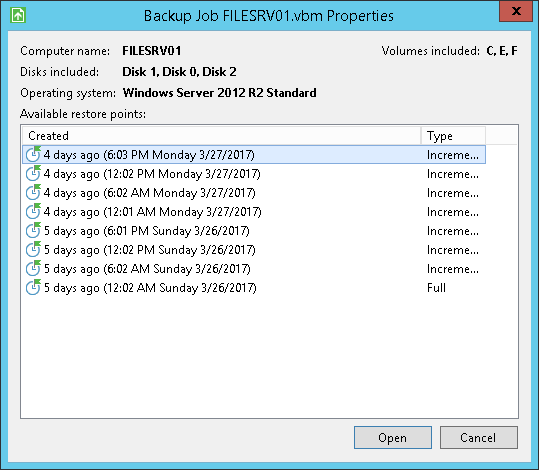The height and width of the screenshot is (470, 539).
Task: Sort by the Created column header
Action: point(222,136)
